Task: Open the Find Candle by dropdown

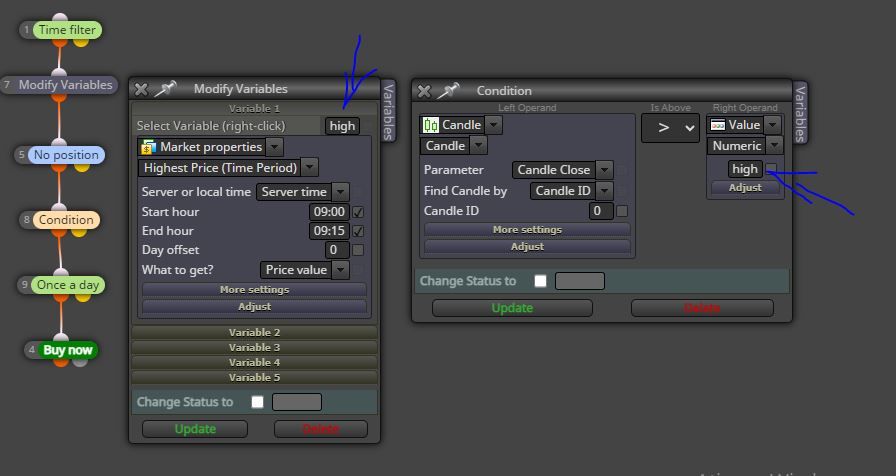Action: (605, 191)
